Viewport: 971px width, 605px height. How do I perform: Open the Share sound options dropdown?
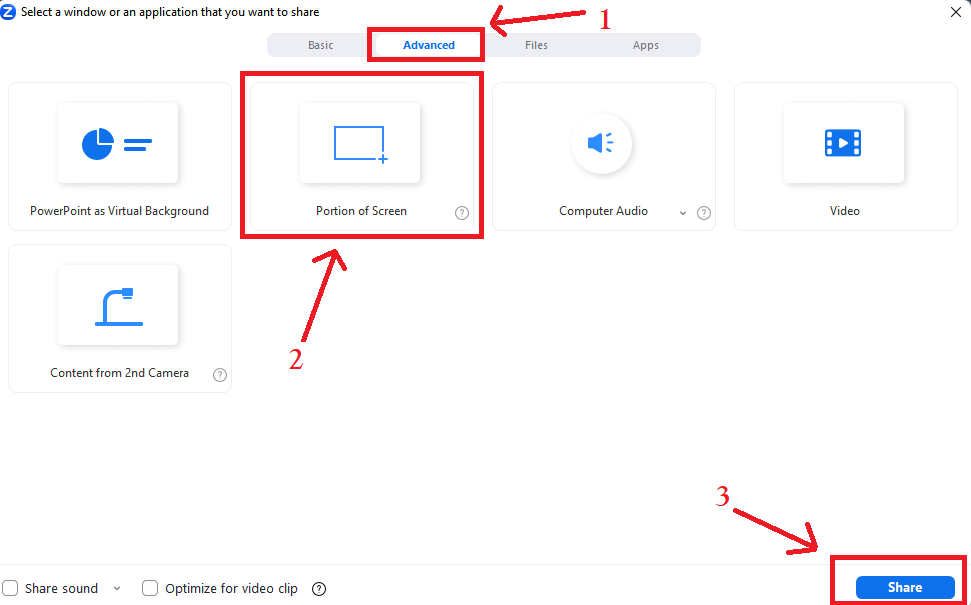(117, 588)
